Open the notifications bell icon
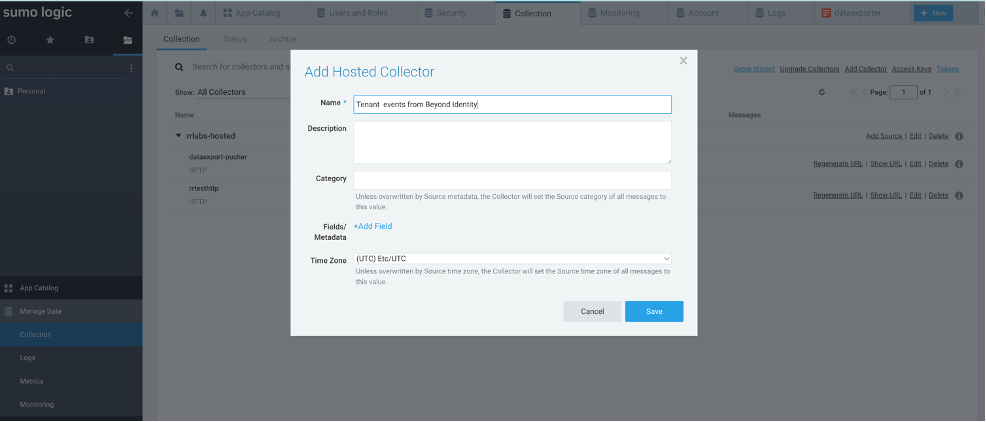The width and height of the screenshot is (986, 422). click(204, 13)
